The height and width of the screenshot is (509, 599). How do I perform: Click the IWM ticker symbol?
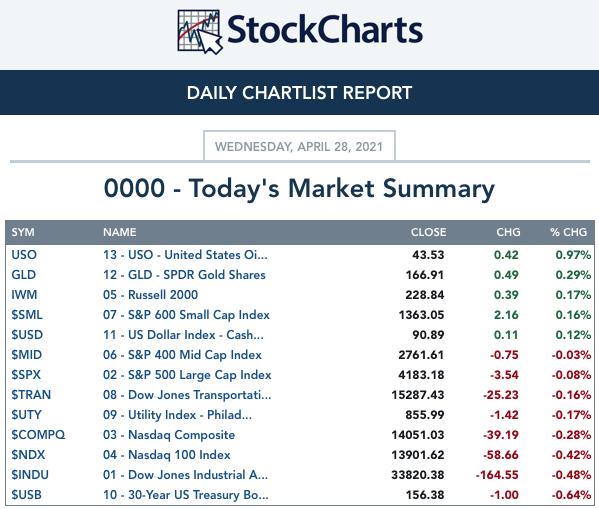[x=24, y=295]
